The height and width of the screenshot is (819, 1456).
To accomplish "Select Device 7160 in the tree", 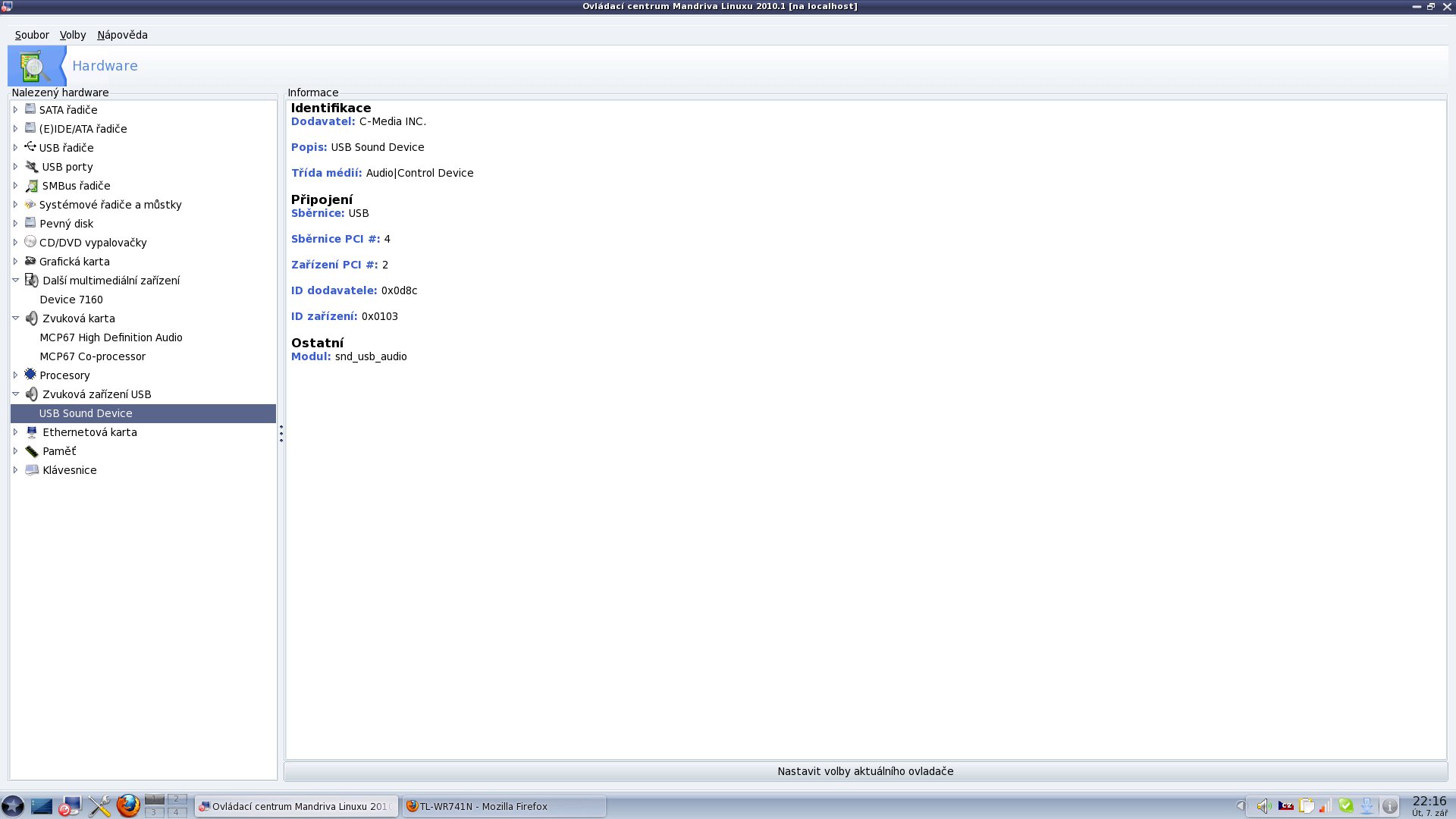I will pos(71,300).
